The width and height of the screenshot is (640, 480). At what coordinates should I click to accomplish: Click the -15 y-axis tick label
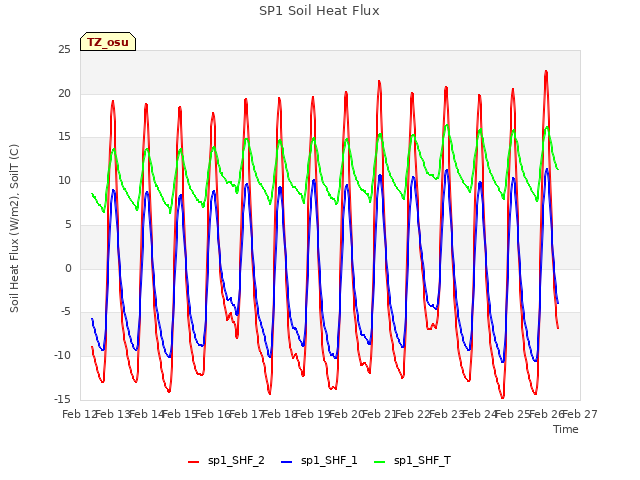pos(62,400)
